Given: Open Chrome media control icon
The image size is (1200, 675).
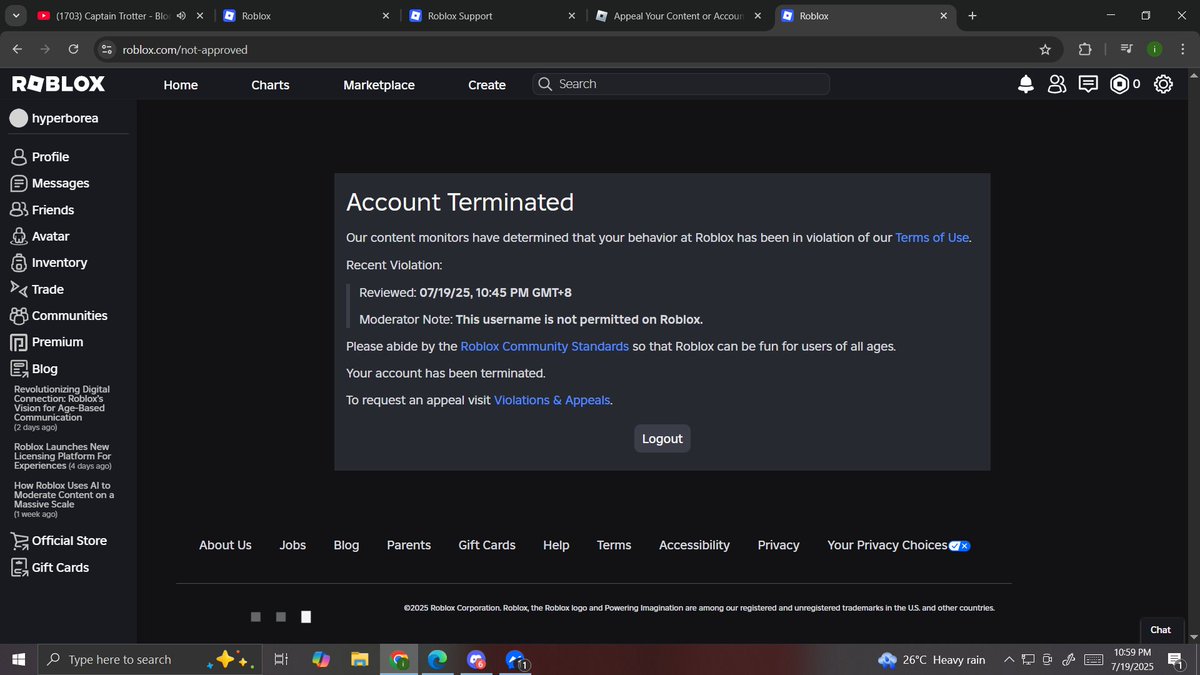Looking at the screenshot, I should [x=1126, y=49].
